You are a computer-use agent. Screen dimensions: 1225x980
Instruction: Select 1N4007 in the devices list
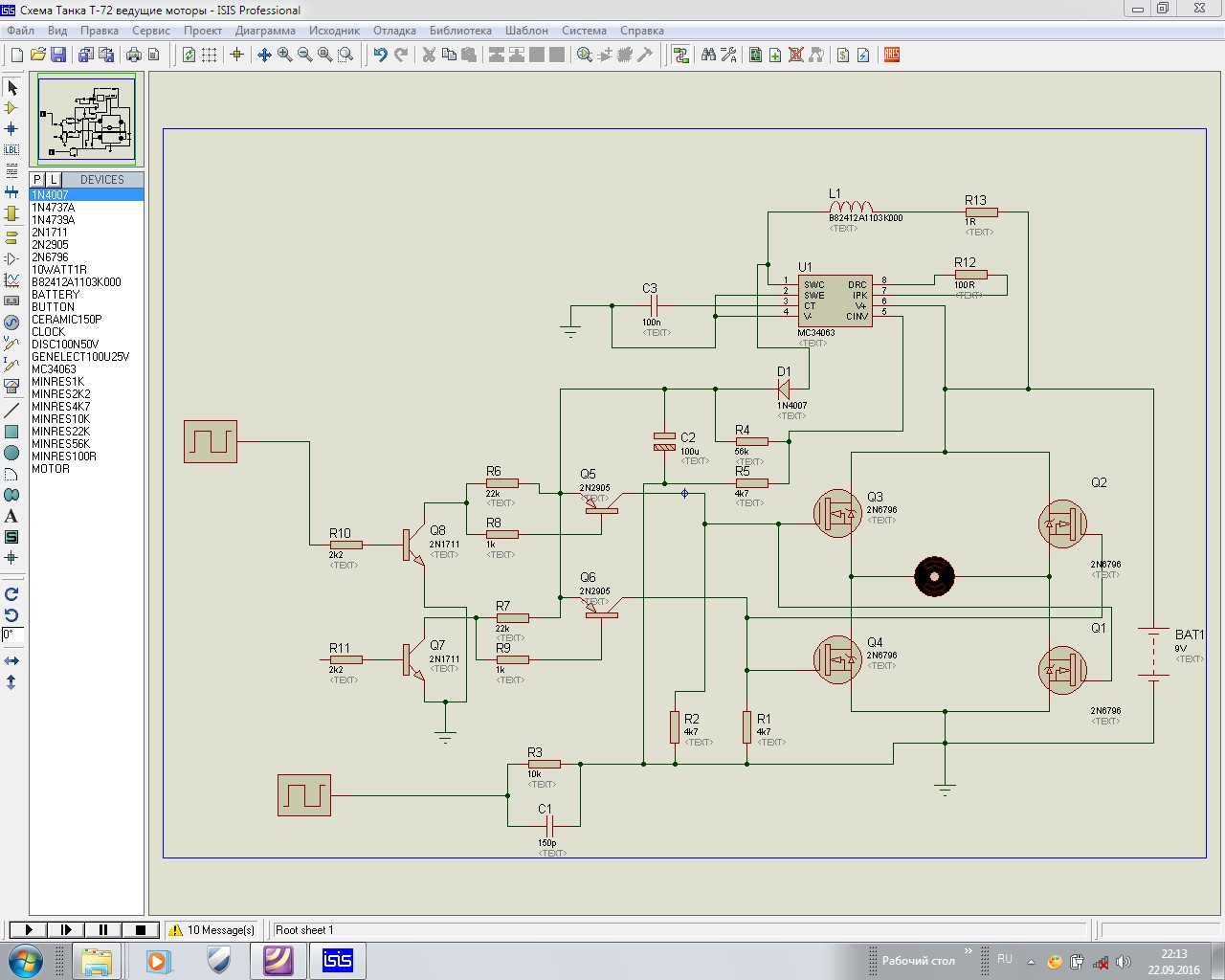86,194
